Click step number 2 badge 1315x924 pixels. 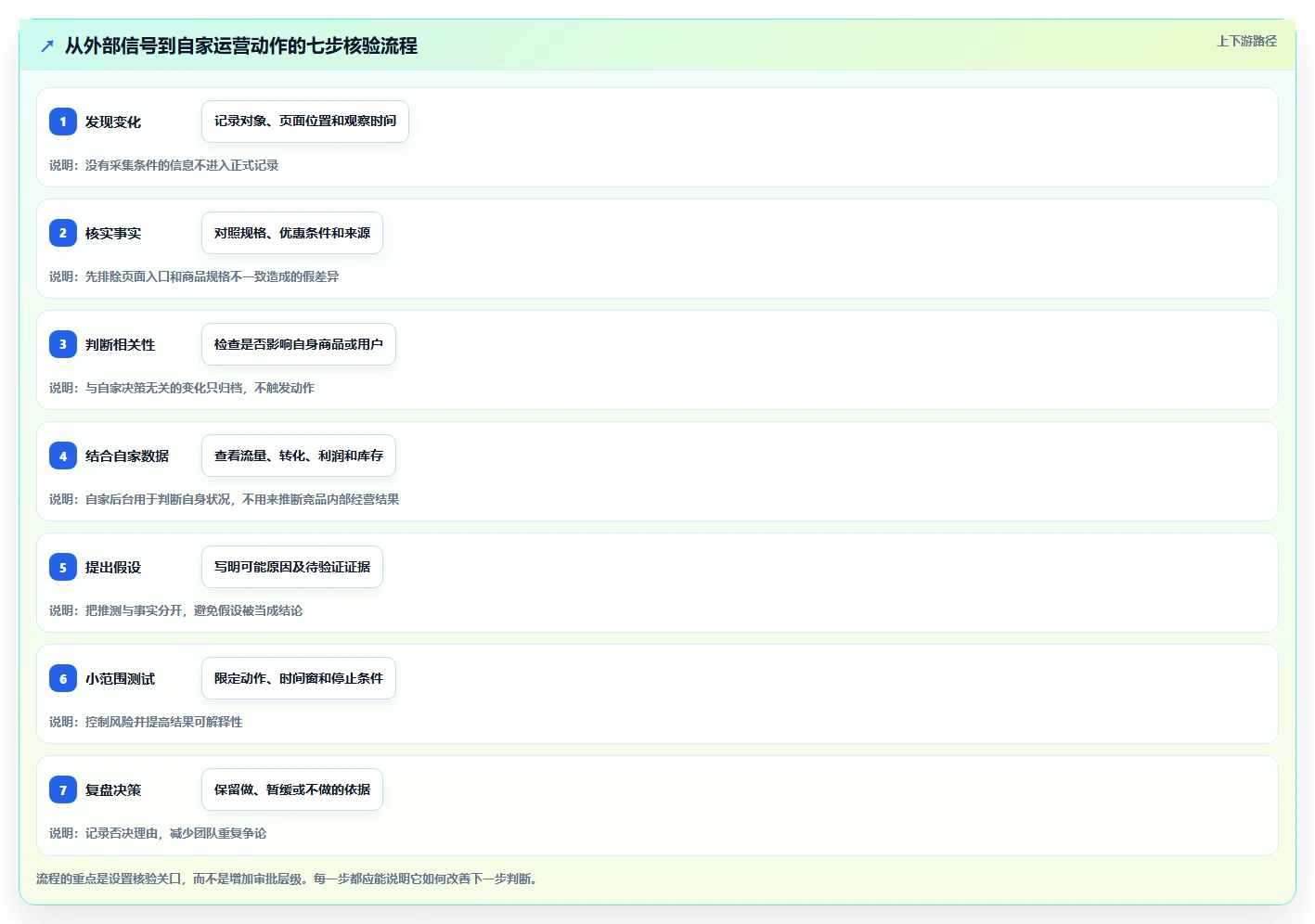(63, 233)
